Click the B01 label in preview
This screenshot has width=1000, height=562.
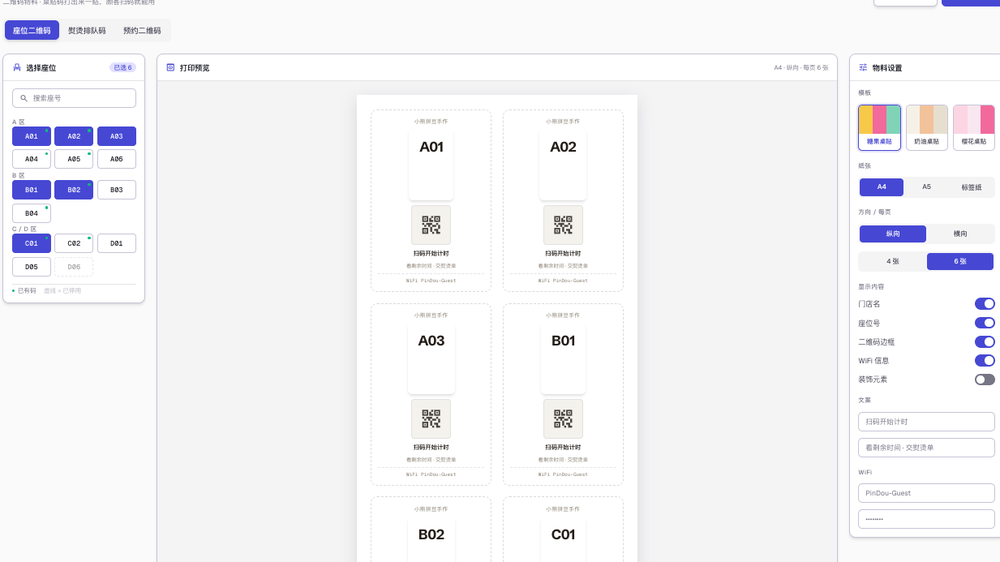[x=563, y=341]
